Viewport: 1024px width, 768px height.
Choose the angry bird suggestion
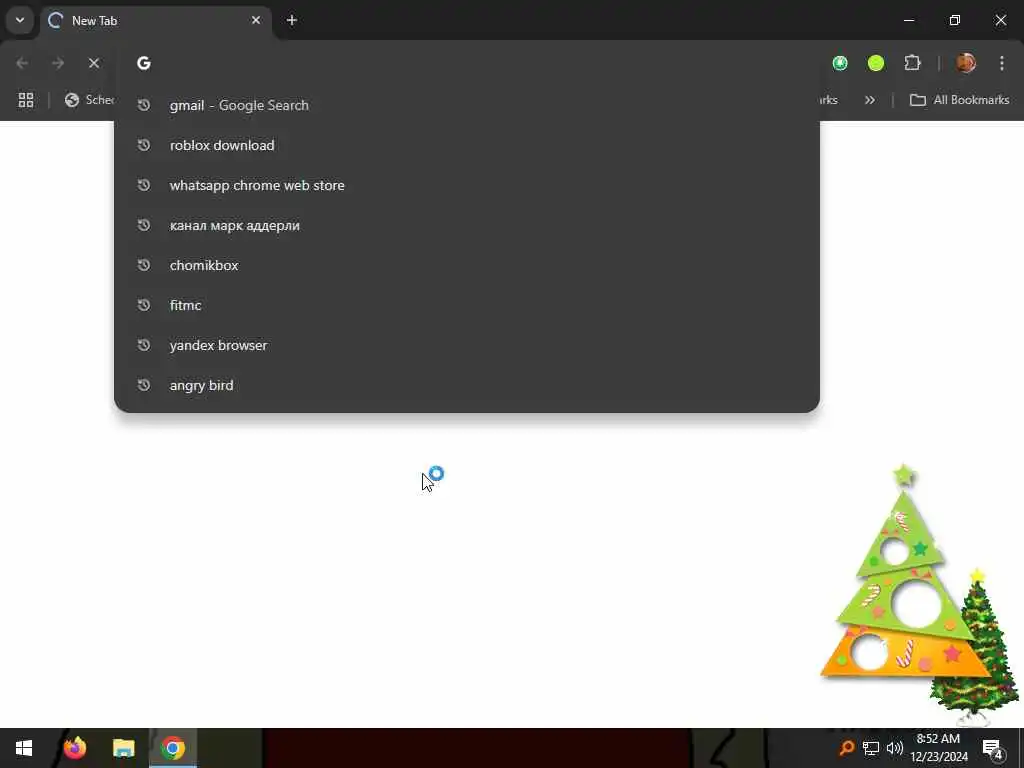pos(467,385)
